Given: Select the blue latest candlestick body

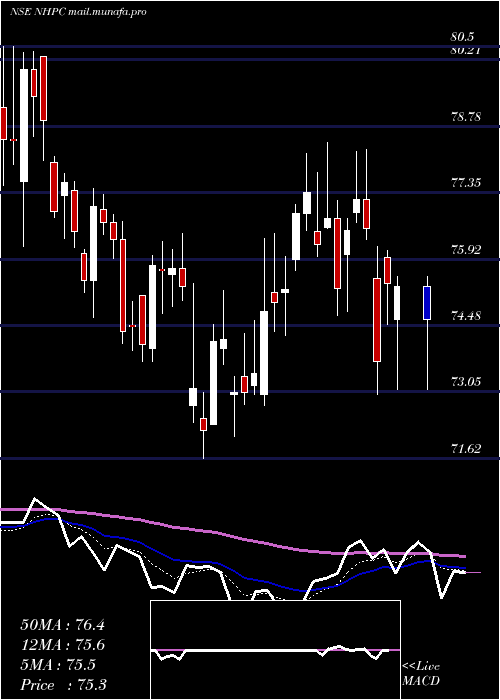Looking at the screenshot, I should click(427, 303).
